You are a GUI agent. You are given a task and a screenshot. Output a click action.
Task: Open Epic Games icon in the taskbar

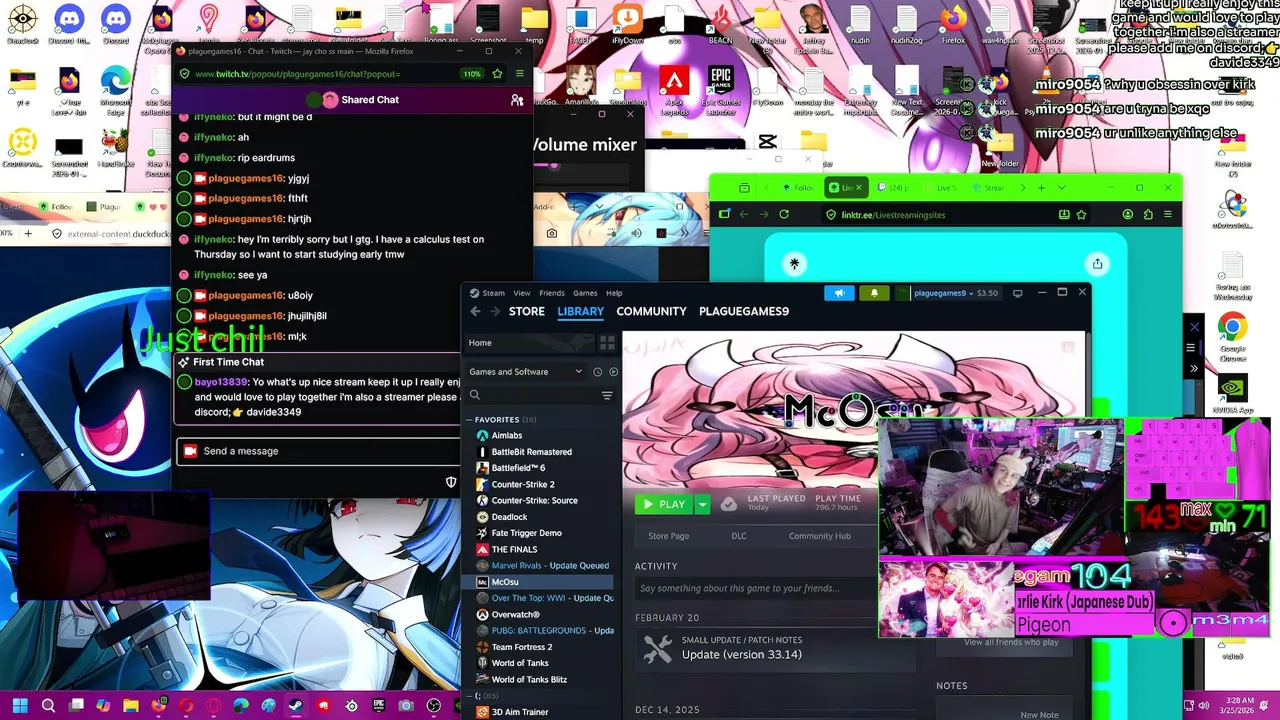coord(378,705)
